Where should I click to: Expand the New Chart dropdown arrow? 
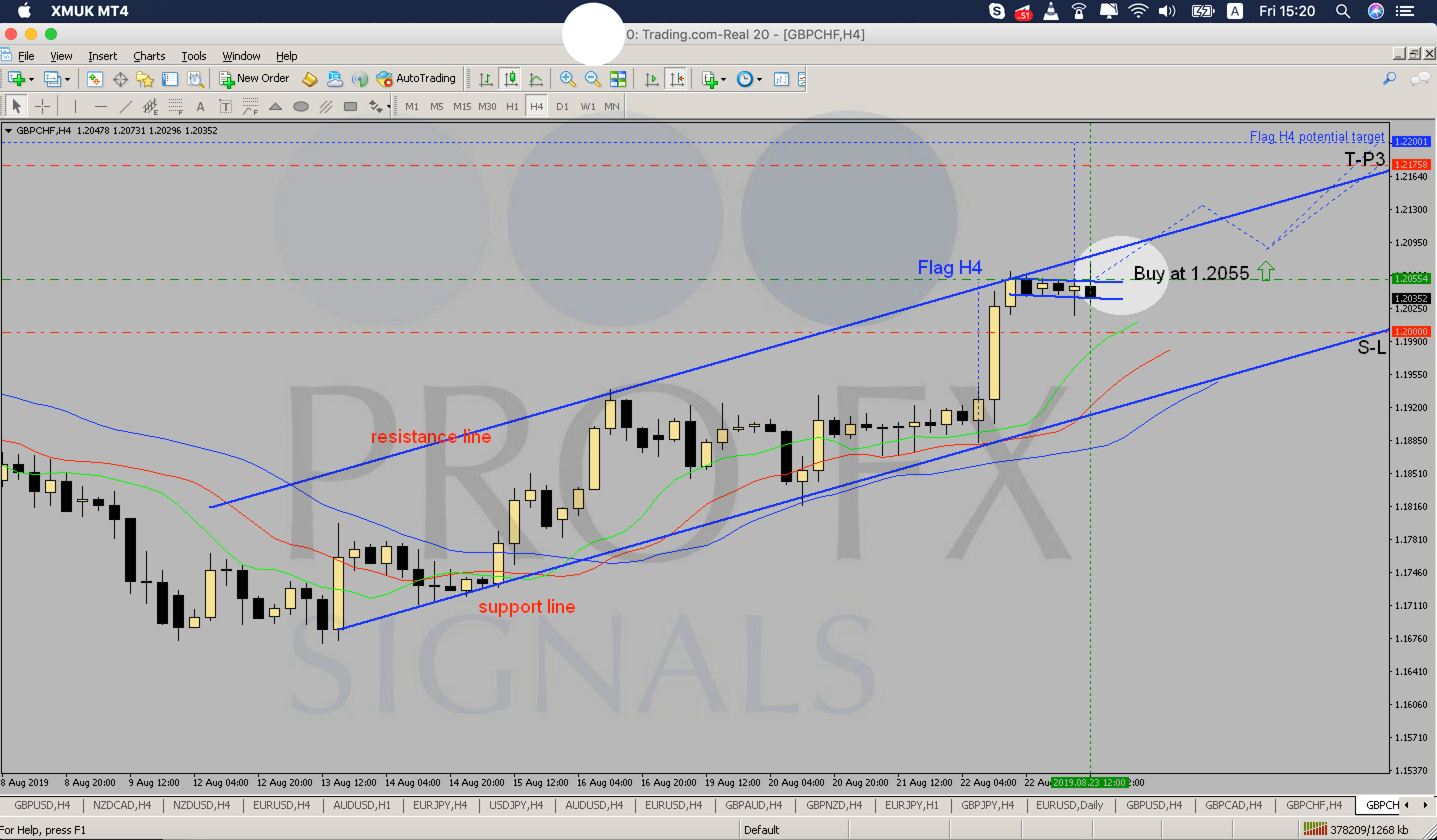click(x=31, y=79)
